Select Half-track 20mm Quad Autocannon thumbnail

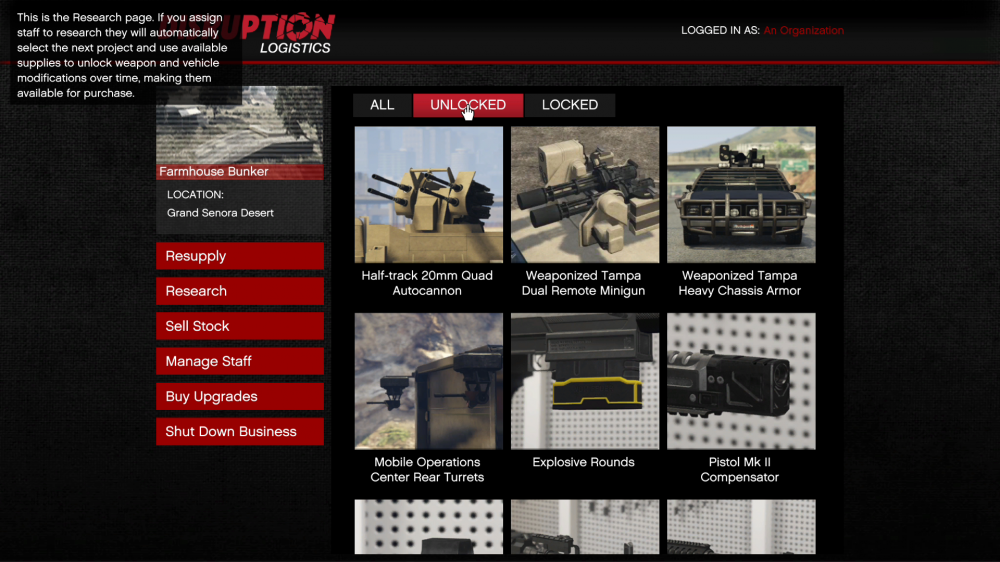pos(429,195)
